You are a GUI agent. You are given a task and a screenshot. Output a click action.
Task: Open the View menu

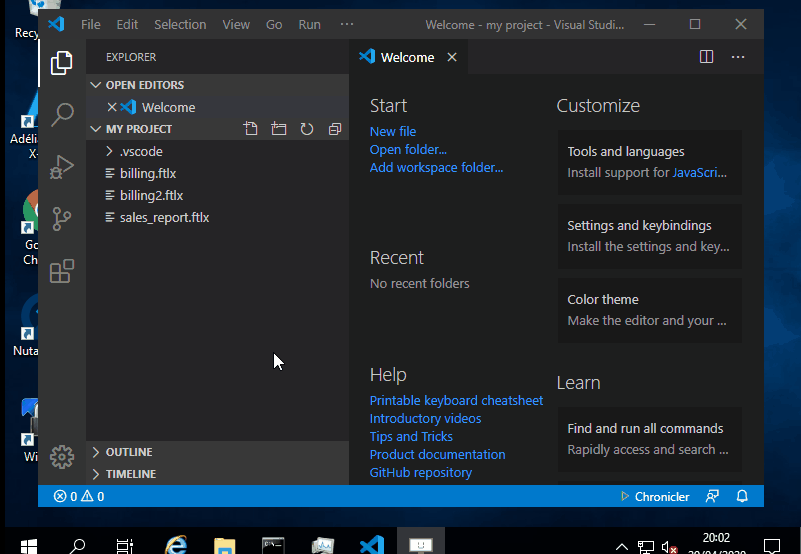(236, 25)
